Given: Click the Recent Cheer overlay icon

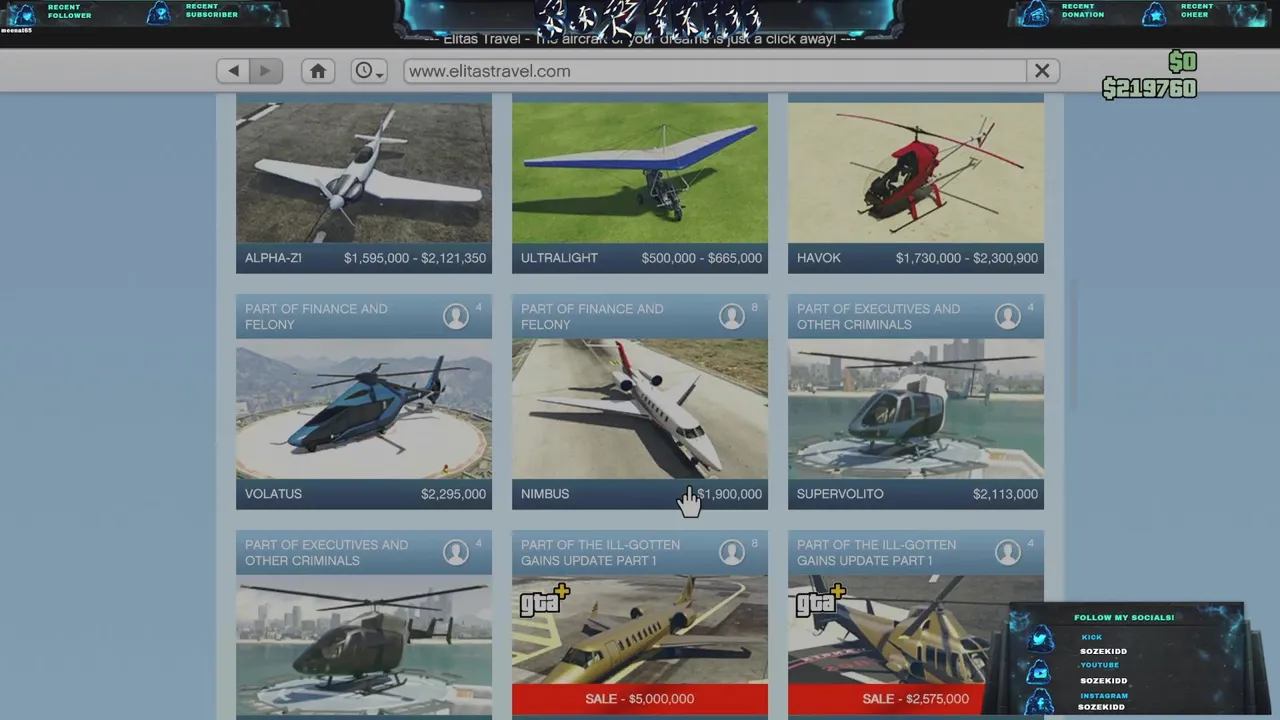Looking at the screenshot, I should [1155, 13].
